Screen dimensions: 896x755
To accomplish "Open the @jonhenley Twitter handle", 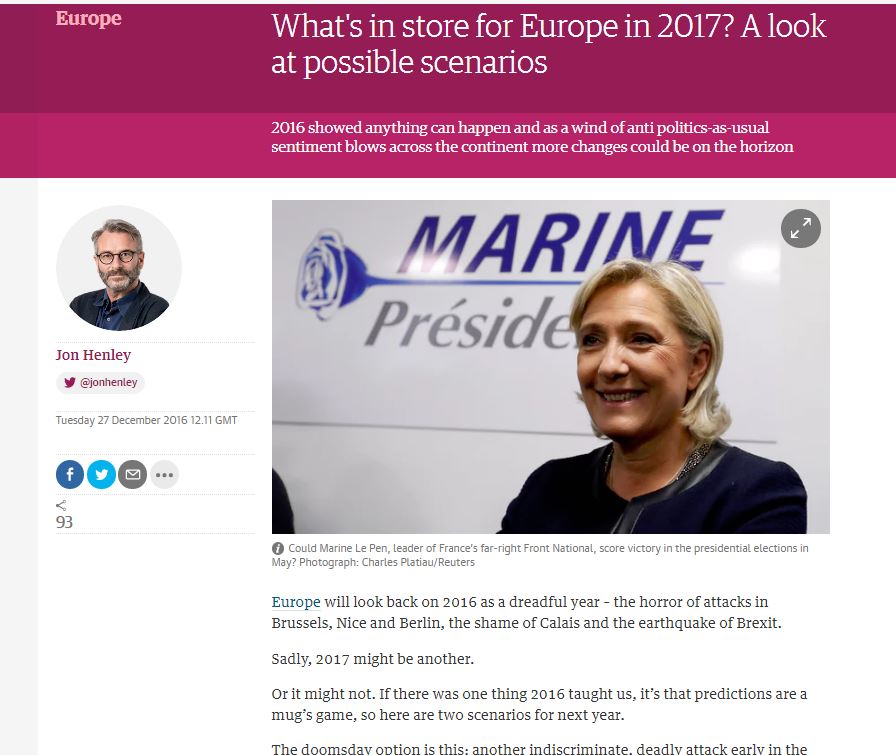I will [x=108, y=382].
